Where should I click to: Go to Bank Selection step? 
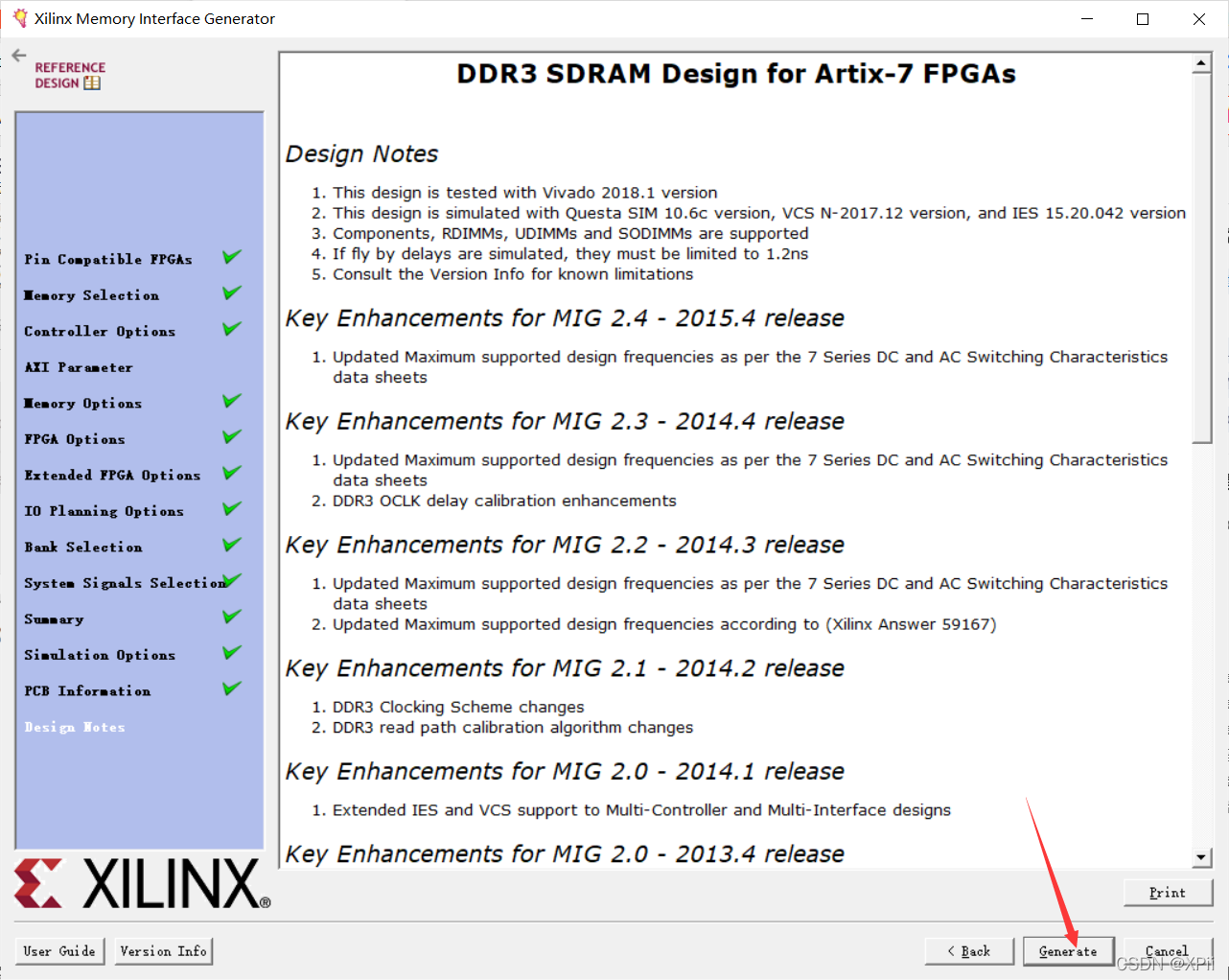tap(83, 548)
